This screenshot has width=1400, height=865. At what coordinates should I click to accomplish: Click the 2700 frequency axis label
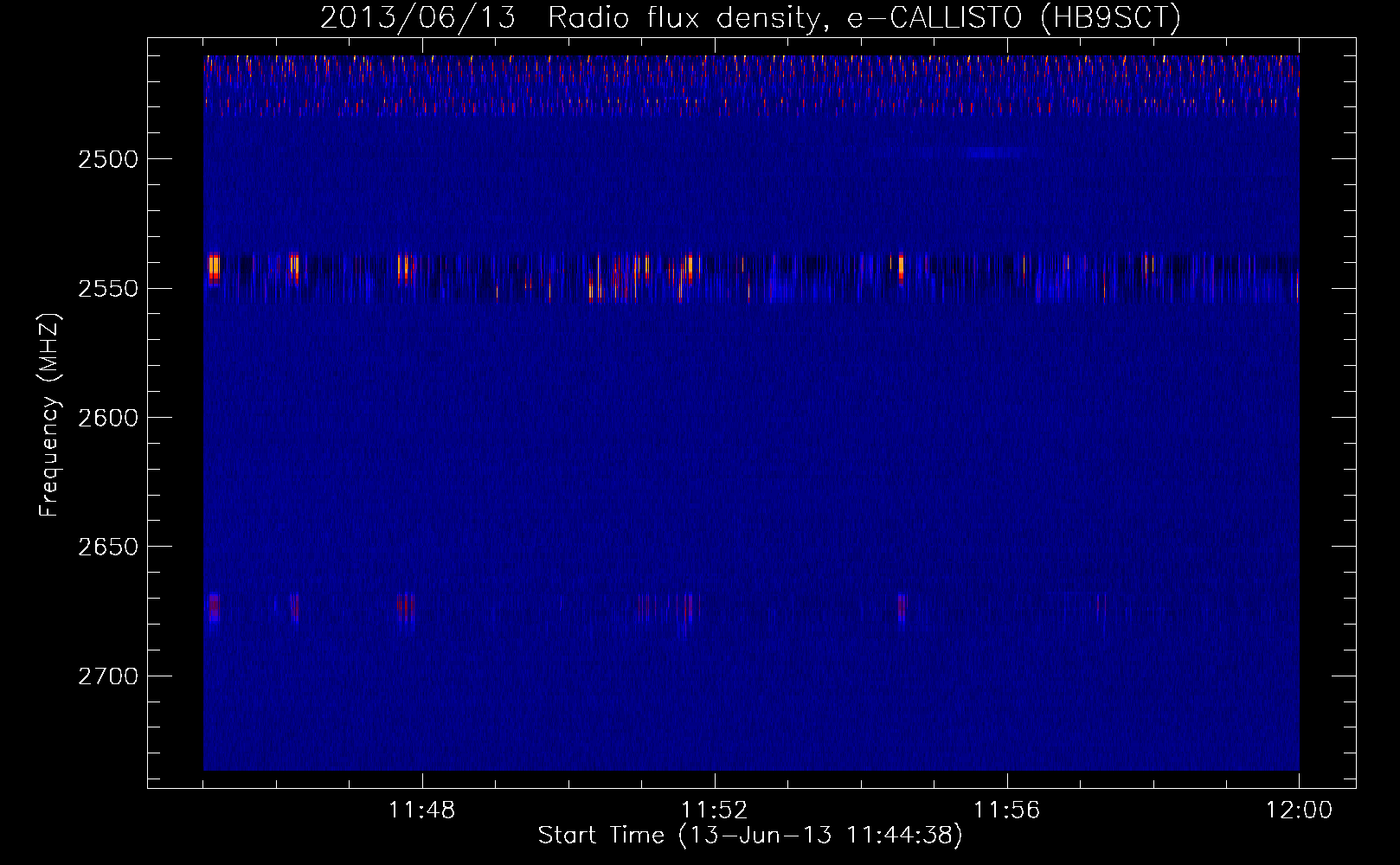coord(108,676)
